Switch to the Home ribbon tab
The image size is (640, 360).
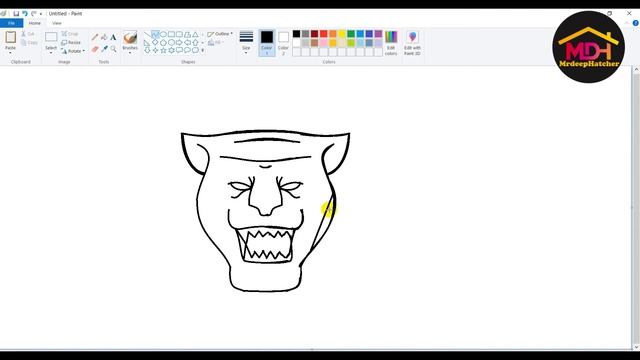[x=35, y=23]
